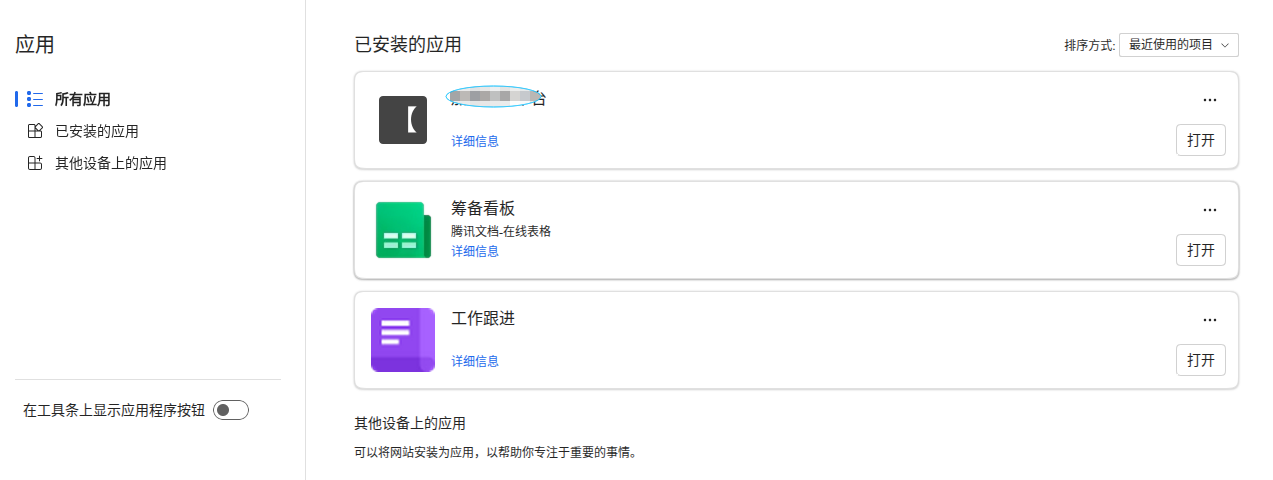
Task: Go to 其他设备上的应用 in sidebar
Action: [110, 163]
